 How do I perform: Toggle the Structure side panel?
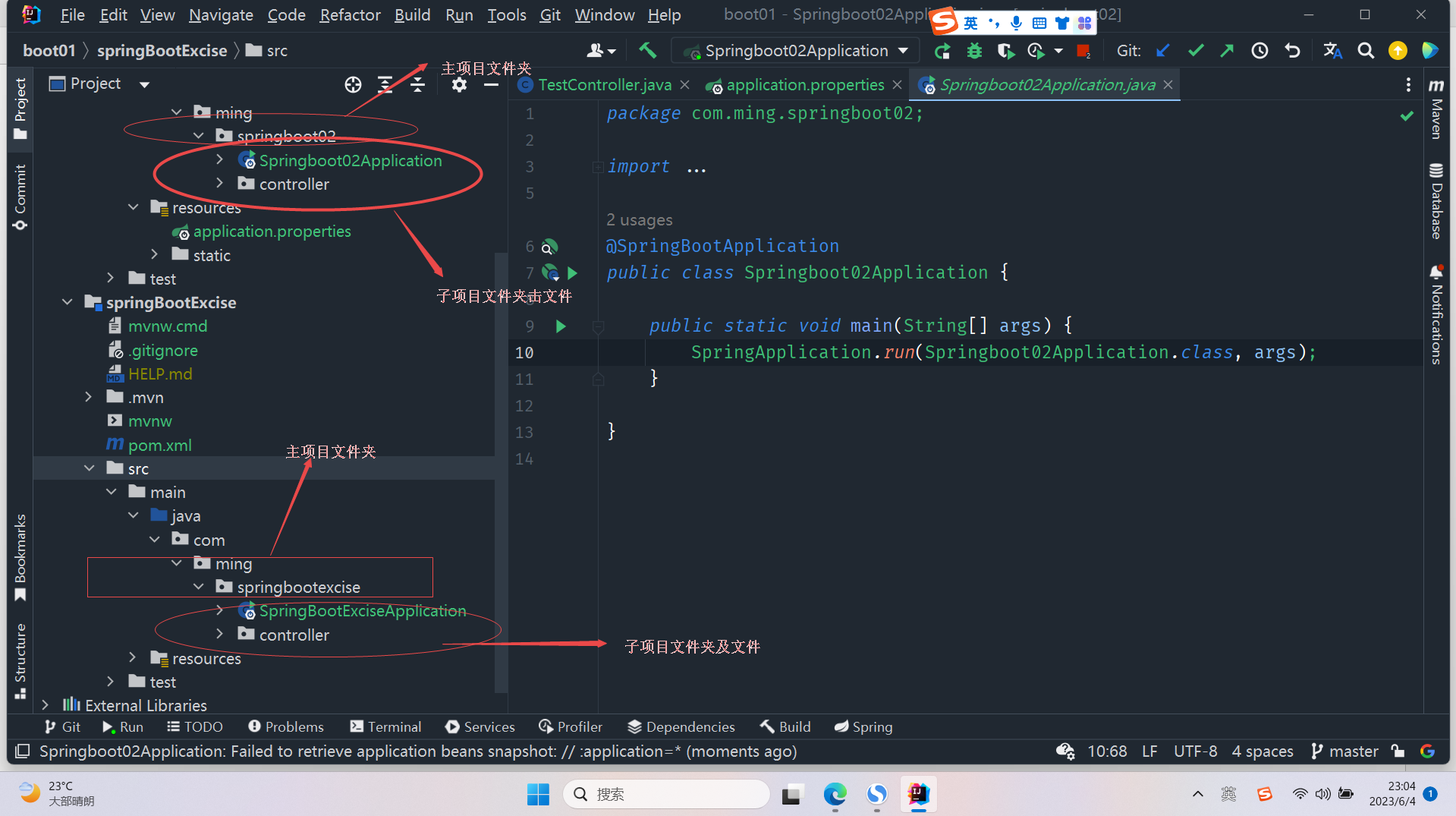[20, 661]
